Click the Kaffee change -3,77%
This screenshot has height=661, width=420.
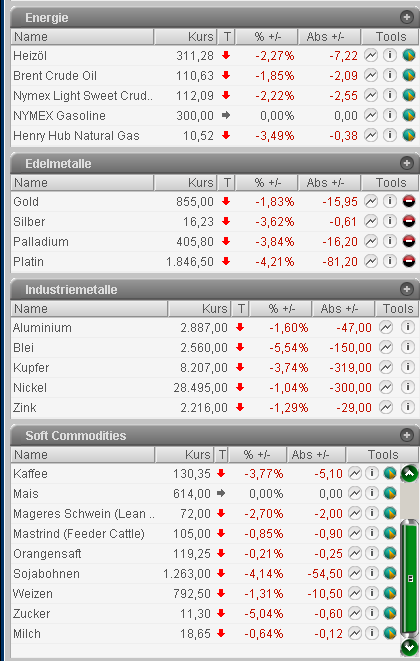coord(264,474)
